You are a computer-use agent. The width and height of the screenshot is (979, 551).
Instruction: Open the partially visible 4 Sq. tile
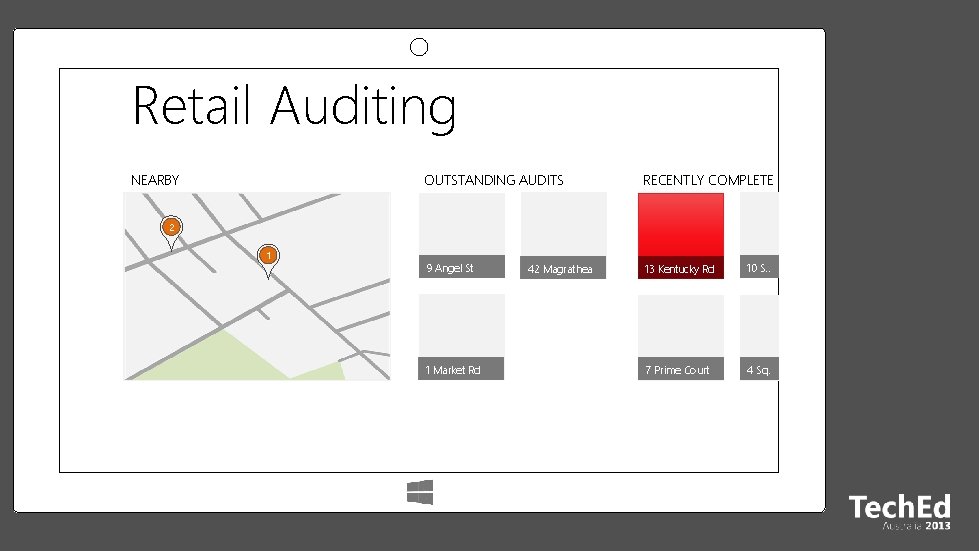pos(759,338)
